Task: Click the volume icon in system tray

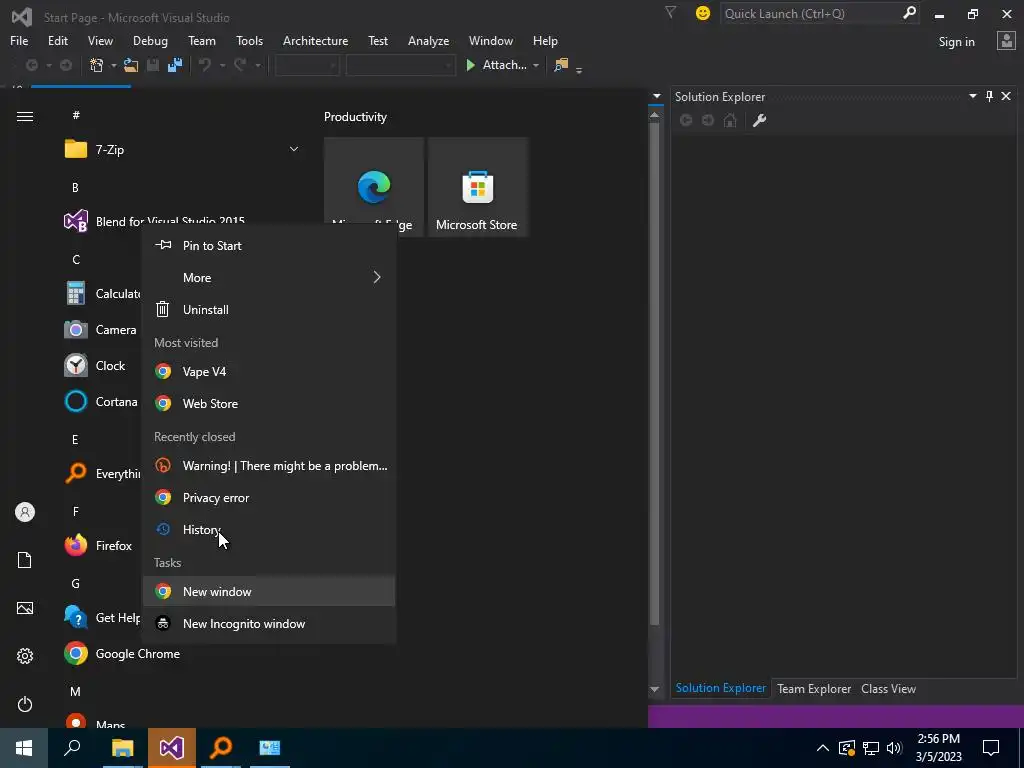Action: (x=895, y=748)
